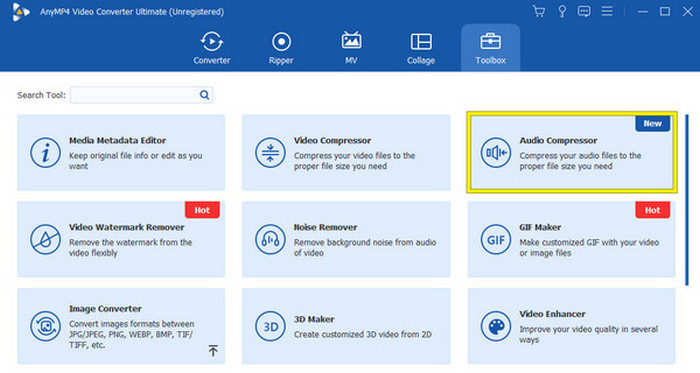Open Media Metadata Editor title
The width and height of the screenshot is (700, 373).
117,141
